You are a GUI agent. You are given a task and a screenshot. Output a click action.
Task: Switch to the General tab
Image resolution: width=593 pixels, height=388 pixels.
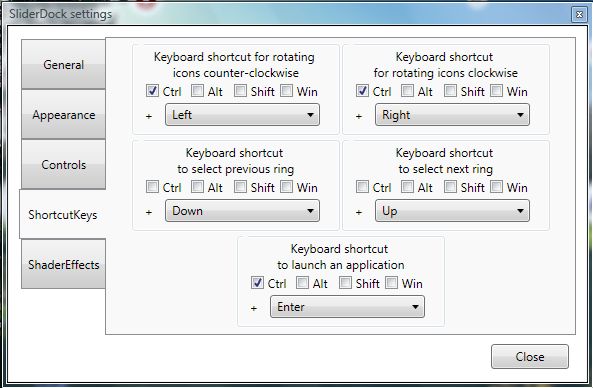point(63,64)
